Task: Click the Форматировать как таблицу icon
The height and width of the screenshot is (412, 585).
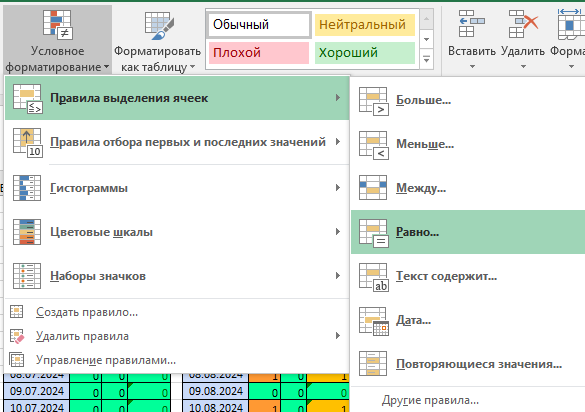Action: coord(159,25)
